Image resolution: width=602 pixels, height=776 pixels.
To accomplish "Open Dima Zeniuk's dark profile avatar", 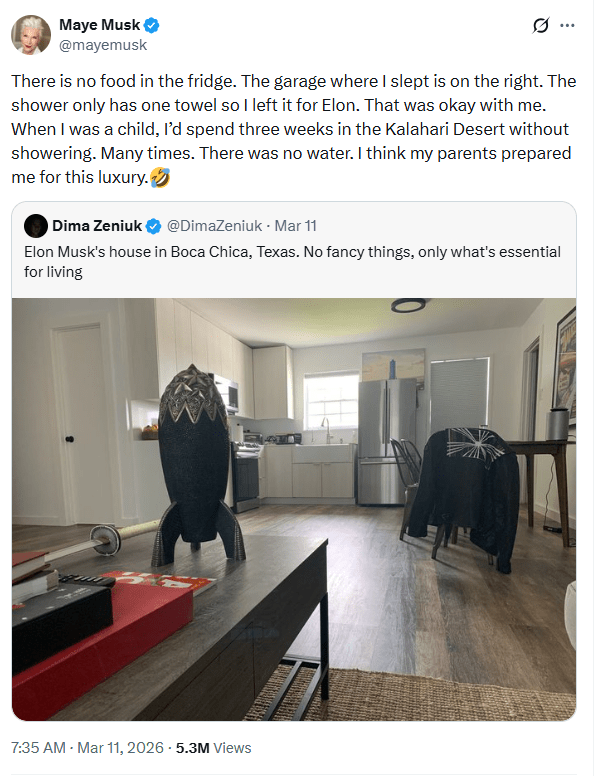I will pyautogui.click(x=36, y=226).
